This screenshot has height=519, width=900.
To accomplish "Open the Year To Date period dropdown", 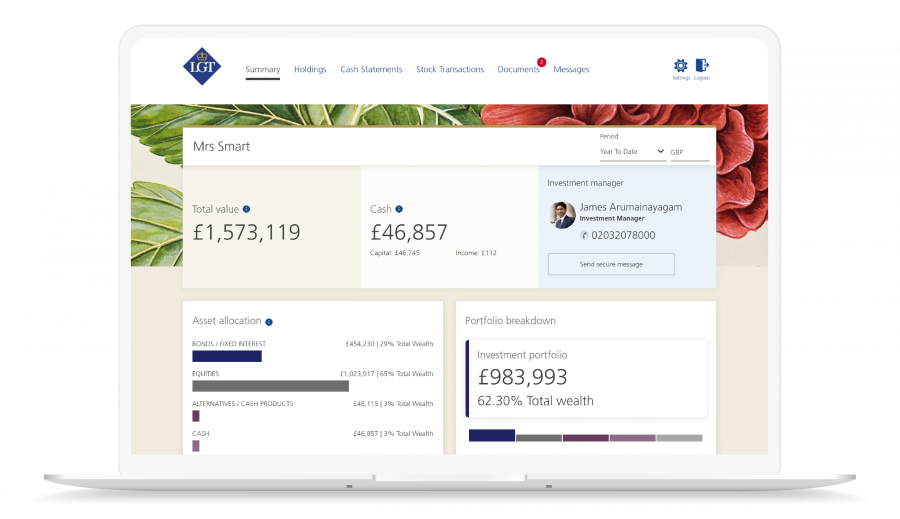I will pos(632,152).
